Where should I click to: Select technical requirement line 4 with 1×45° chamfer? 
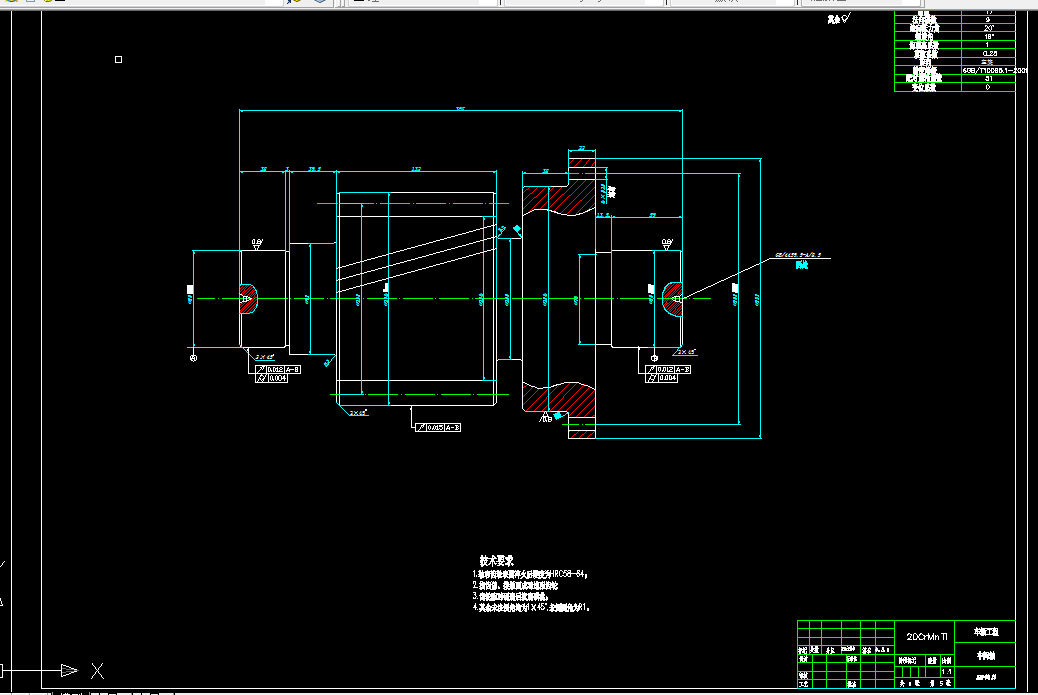point(531,607)
